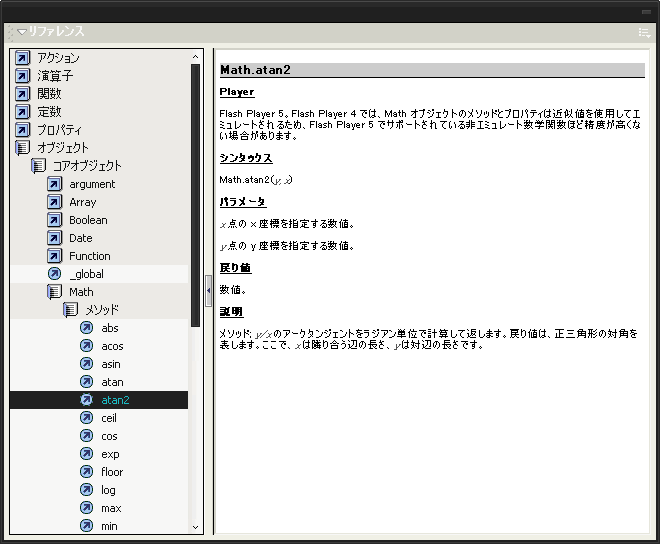Image resolution: width=660 pixels, height=544 pixels.
Task: Click the abs method icon
Action: point(86,328)
